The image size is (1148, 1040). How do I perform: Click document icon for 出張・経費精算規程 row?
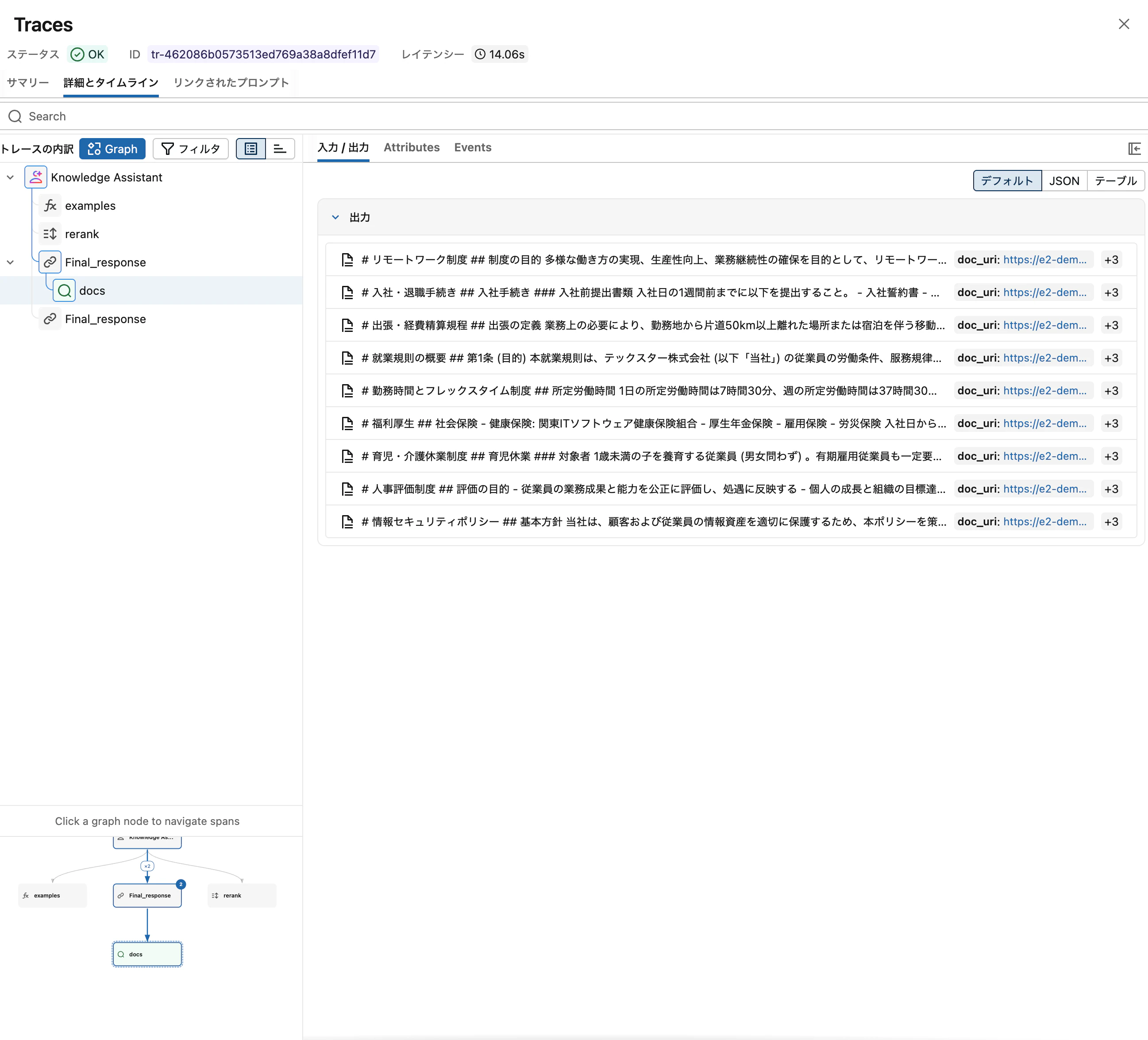point(347,325)
